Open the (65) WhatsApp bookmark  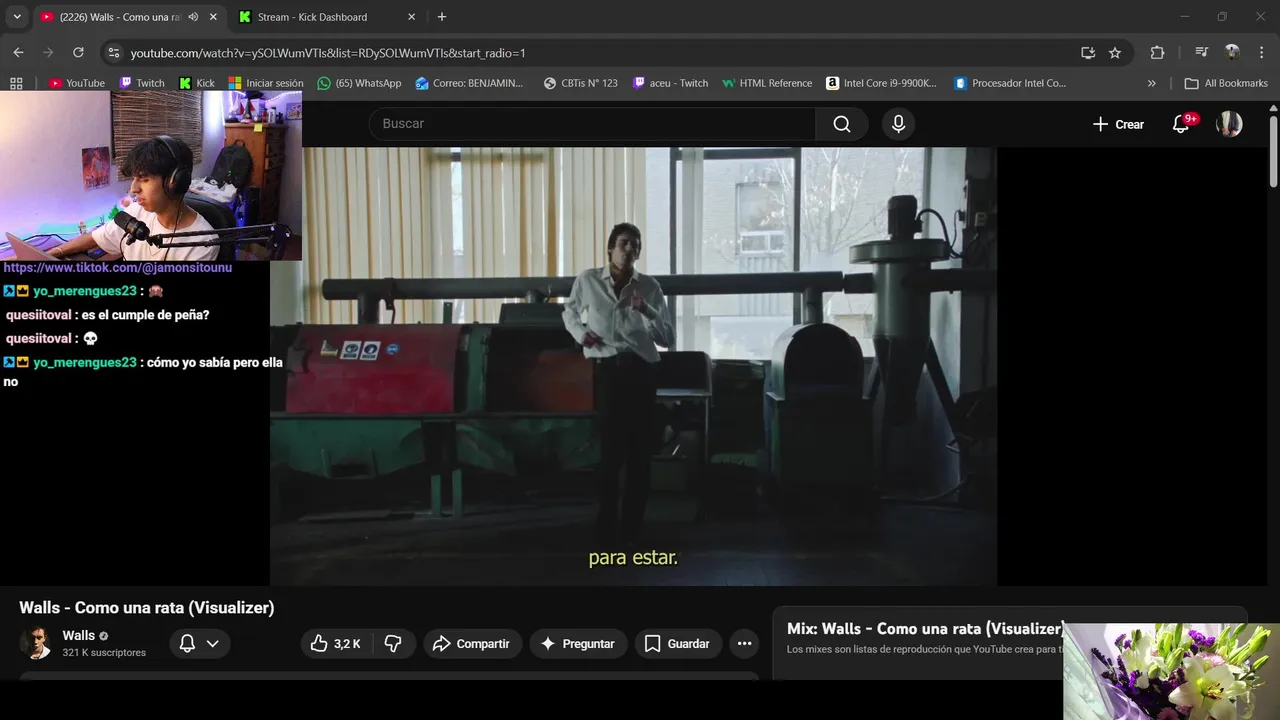[359, 83]
